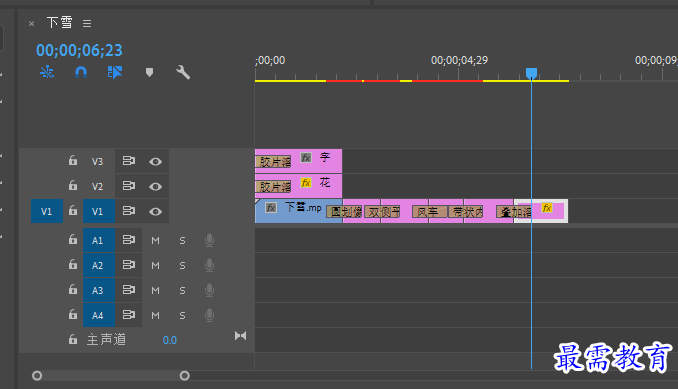
Task: Click the nest sequence insert icon
Action: coord(47,72)
